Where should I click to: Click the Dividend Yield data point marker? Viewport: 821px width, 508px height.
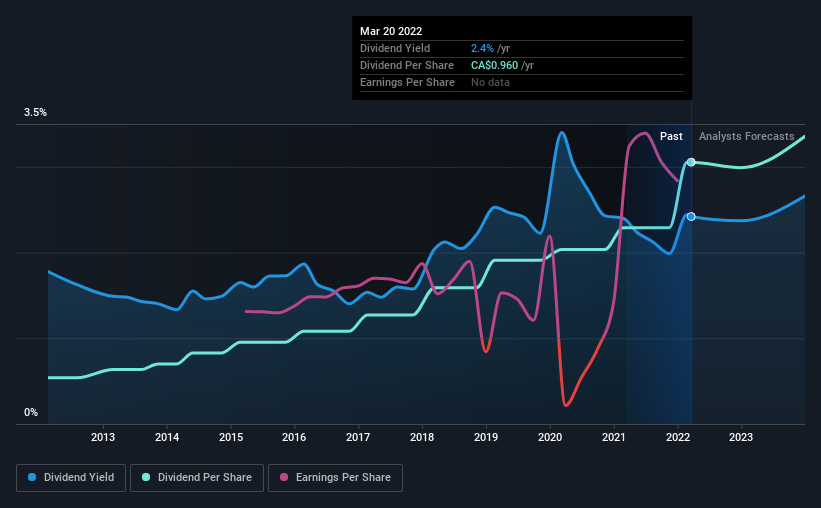coord(691,217)
